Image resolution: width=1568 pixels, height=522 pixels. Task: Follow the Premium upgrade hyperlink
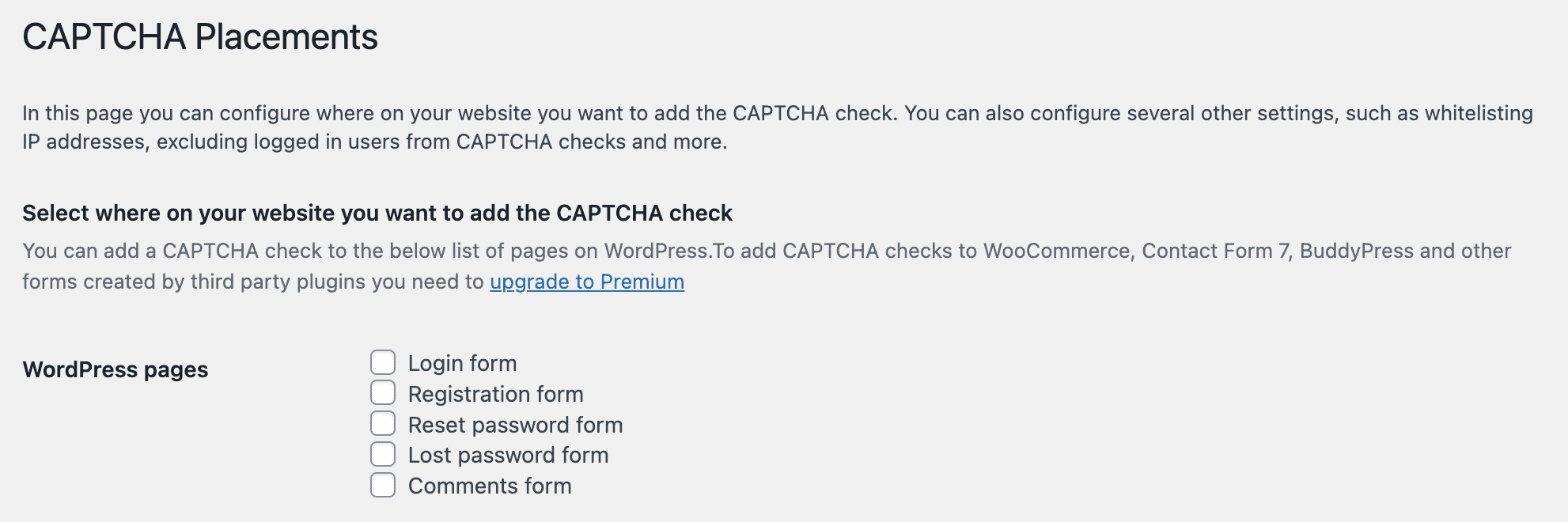[x=586, y=281]
